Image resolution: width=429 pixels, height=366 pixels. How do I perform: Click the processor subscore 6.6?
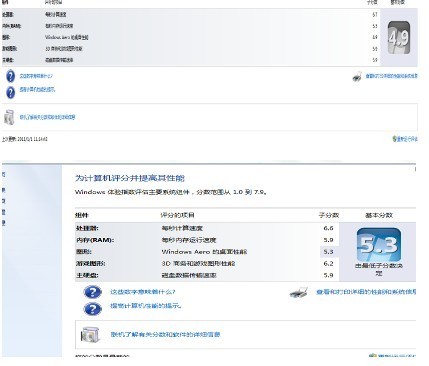pos(328,228)
